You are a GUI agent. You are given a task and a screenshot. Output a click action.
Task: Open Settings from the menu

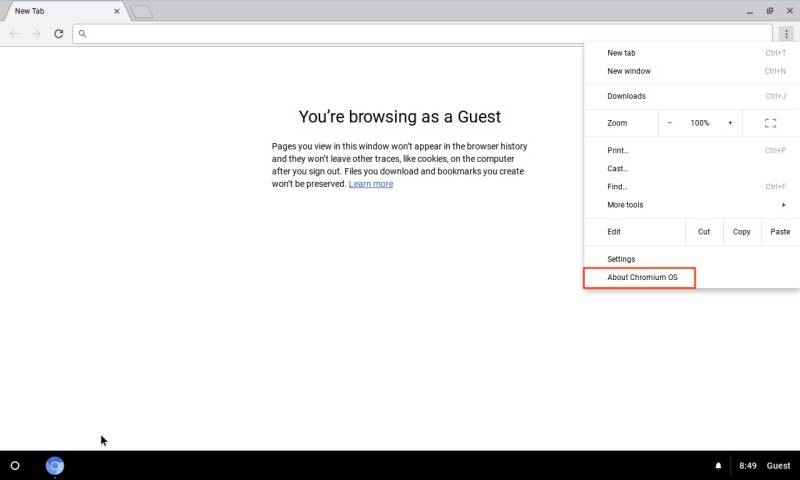621,259
